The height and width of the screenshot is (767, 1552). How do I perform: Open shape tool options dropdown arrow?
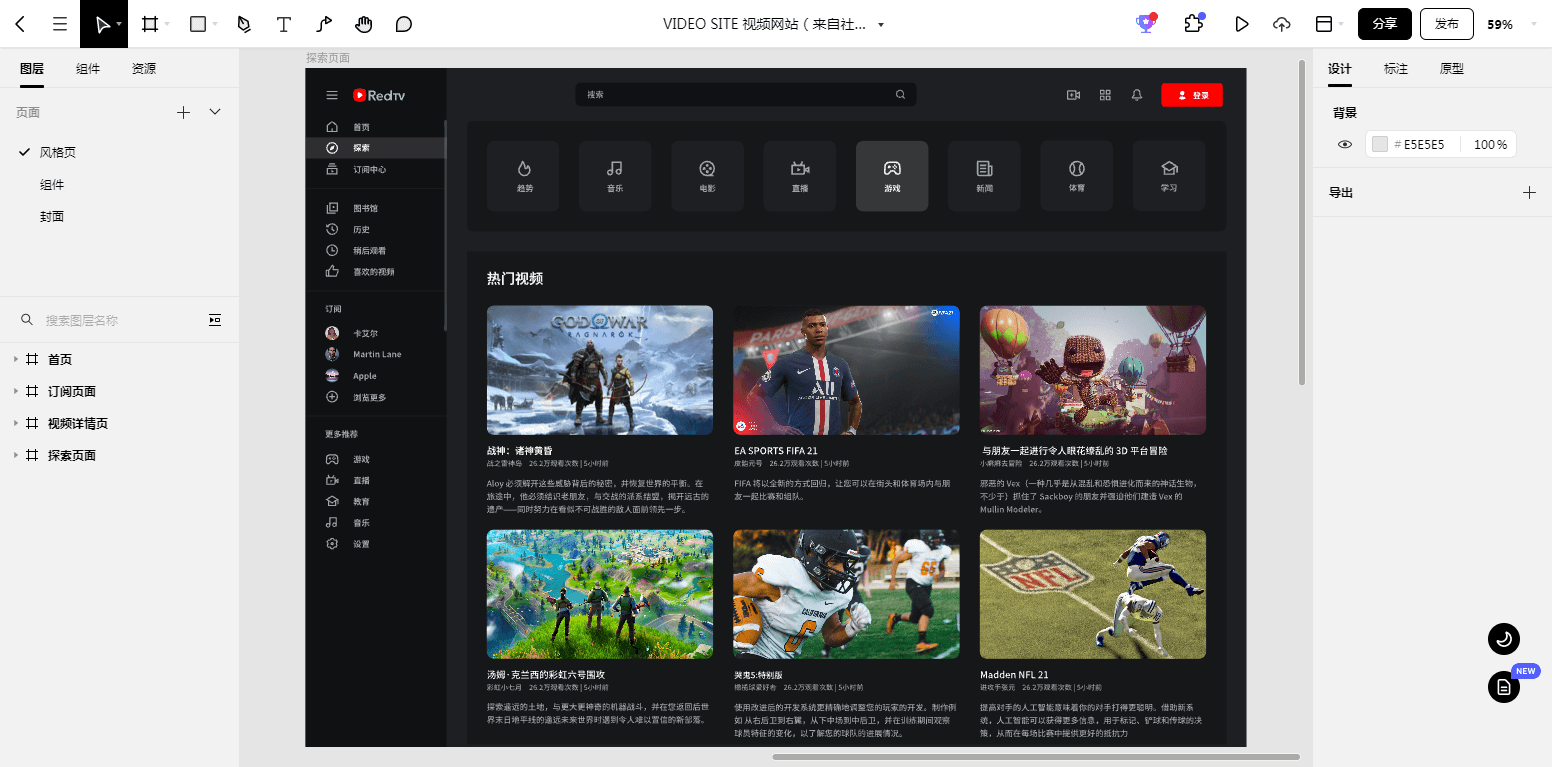pos(216,24)
